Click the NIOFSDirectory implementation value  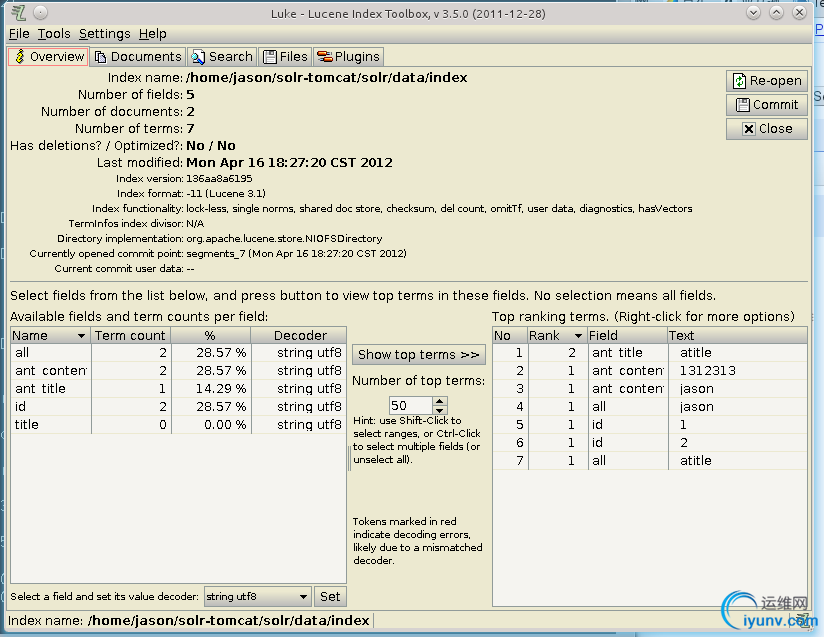pos(284,239)
